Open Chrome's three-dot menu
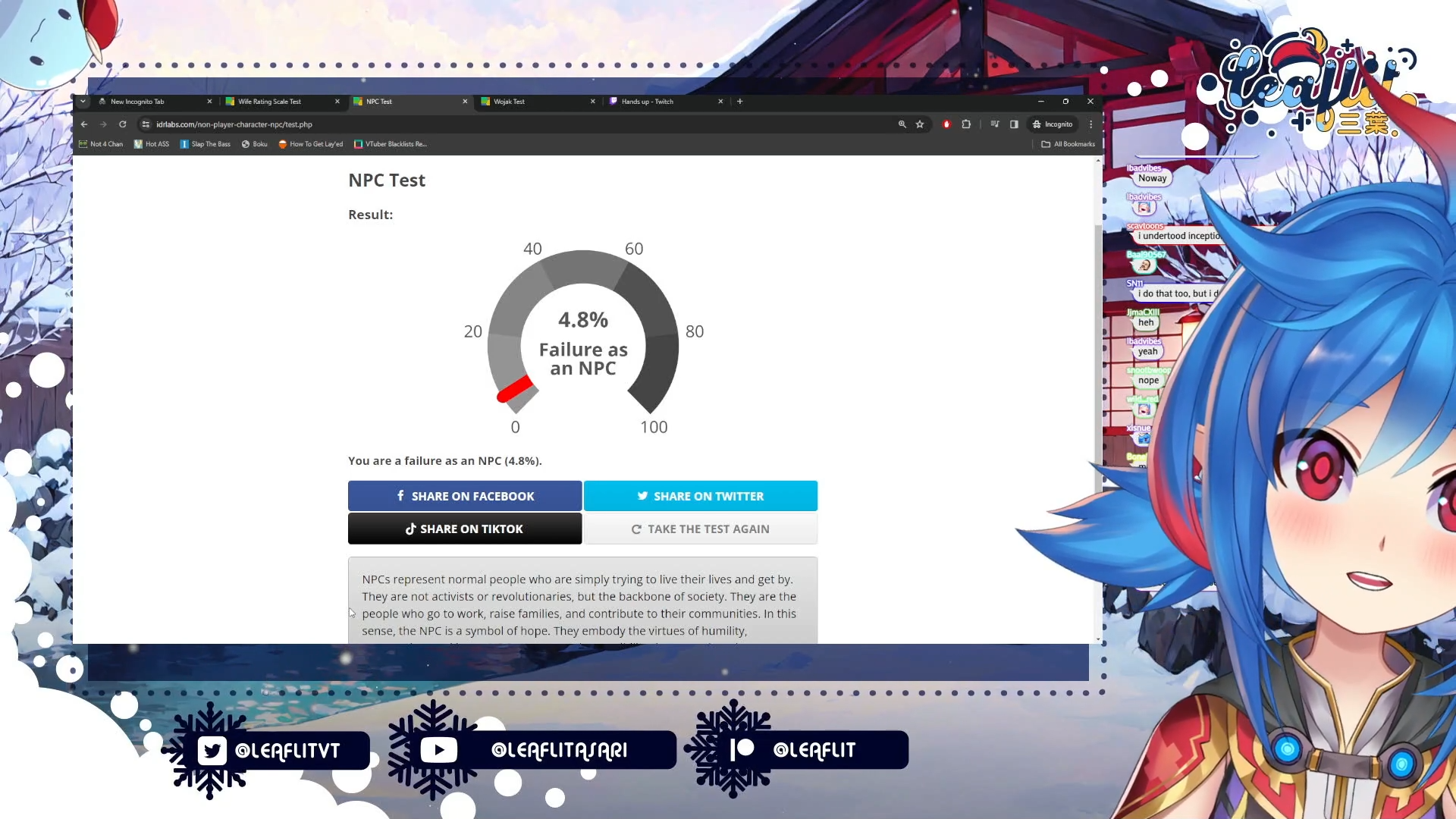This screenshot has width=1456, height=819. tap(1091, 124)
